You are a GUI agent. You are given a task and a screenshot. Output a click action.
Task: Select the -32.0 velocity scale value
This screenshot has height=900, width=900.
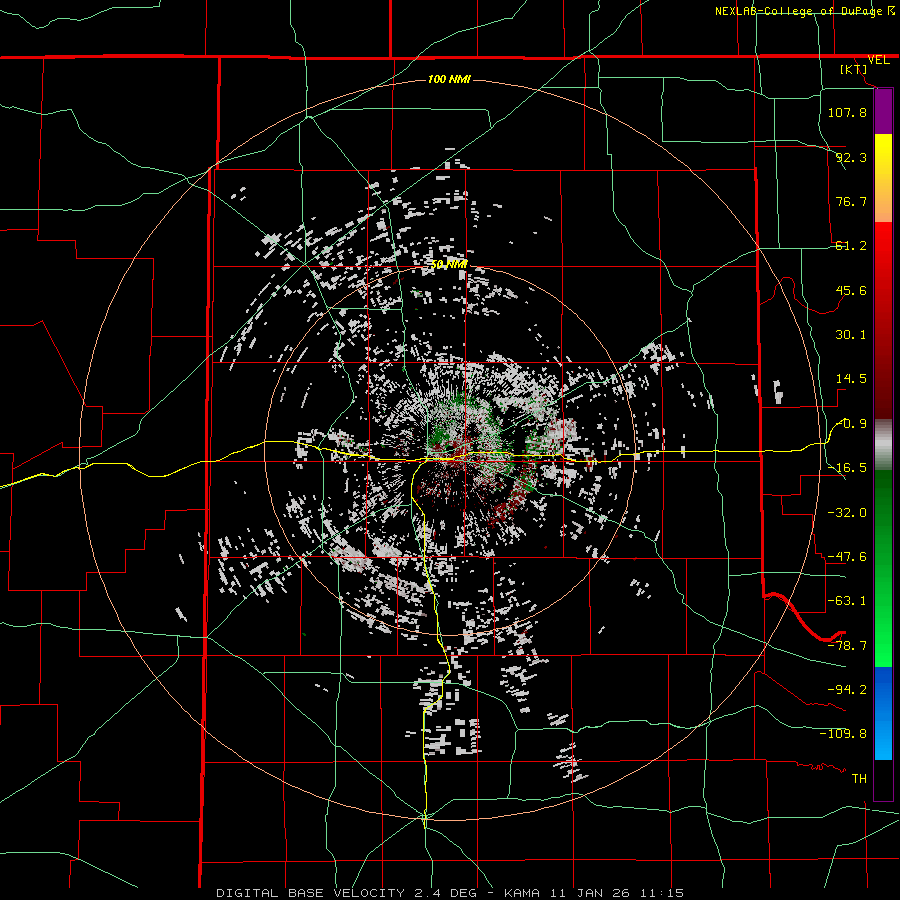[x=847, y=513]
